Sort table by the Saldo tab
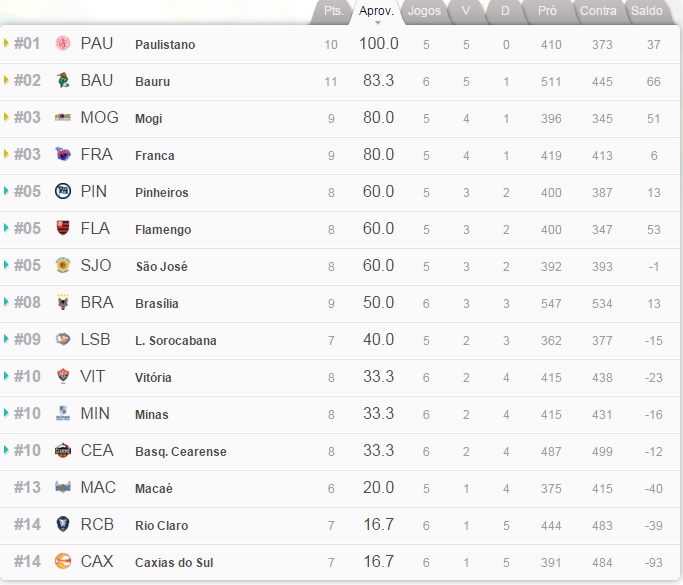 [x=647, y=11]
